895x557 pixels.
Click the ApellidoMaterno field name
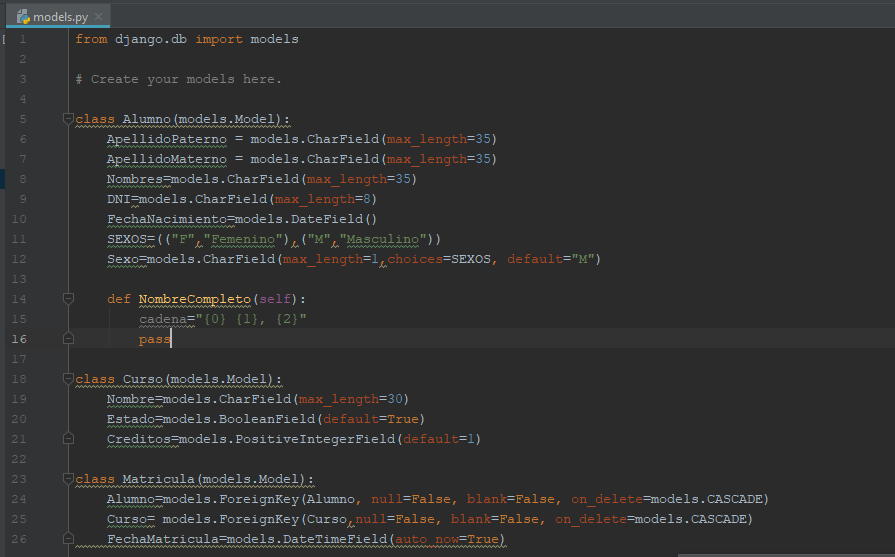[x=167, y=159]
